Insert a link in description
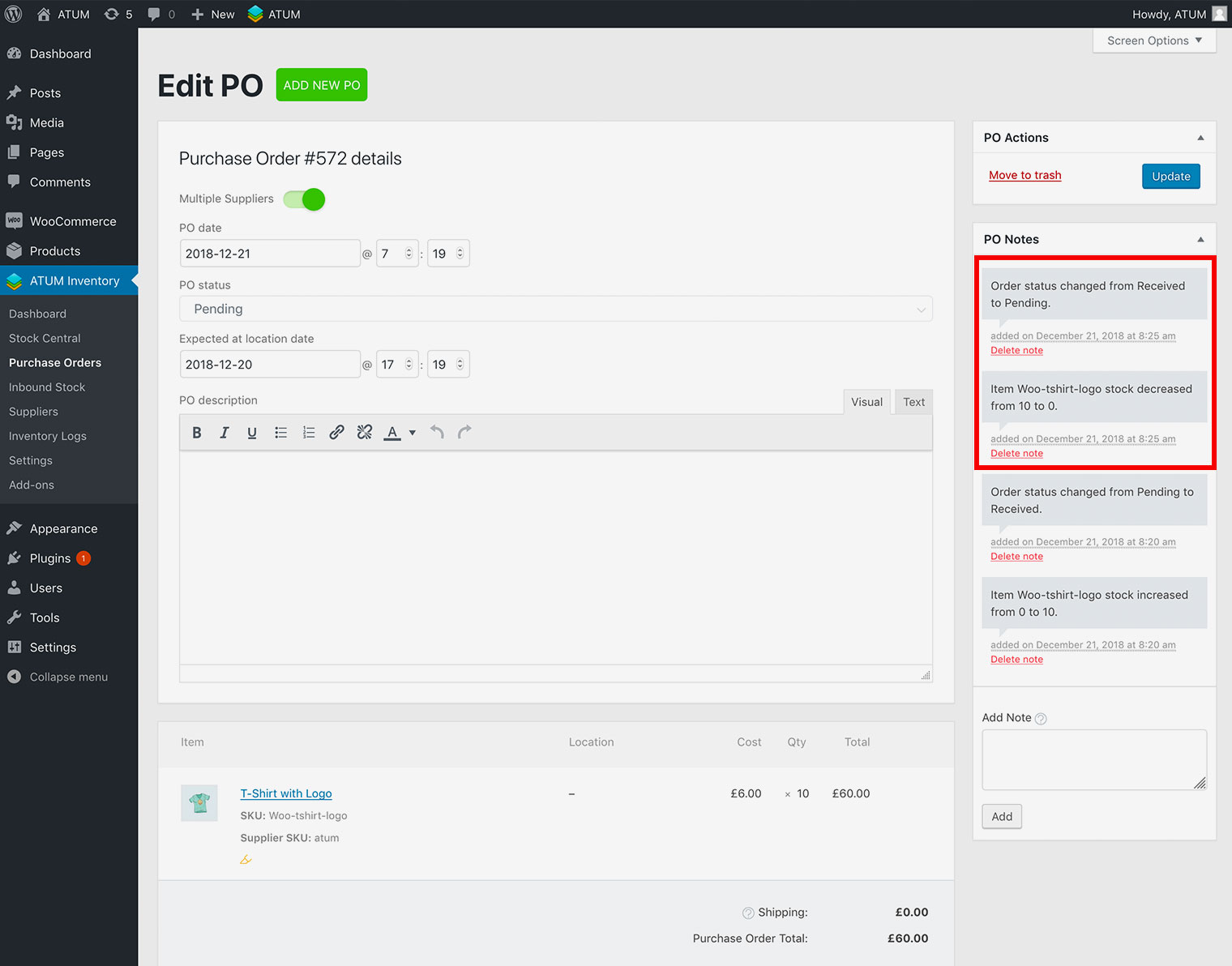Viewport: 1232px width, 966px height. pos(336,433)
